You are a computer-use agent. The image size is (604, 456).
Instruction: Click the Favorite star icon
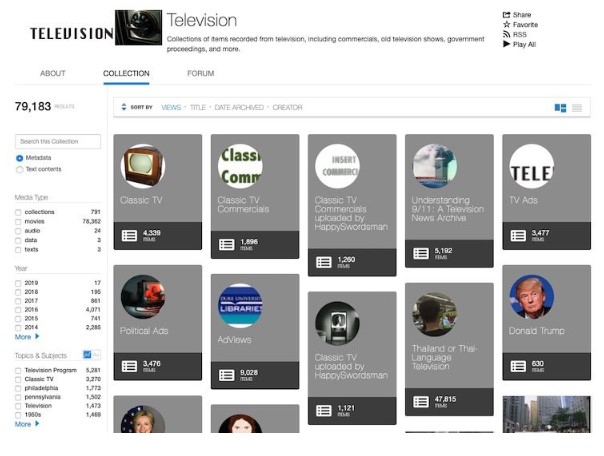click(506, 25)
